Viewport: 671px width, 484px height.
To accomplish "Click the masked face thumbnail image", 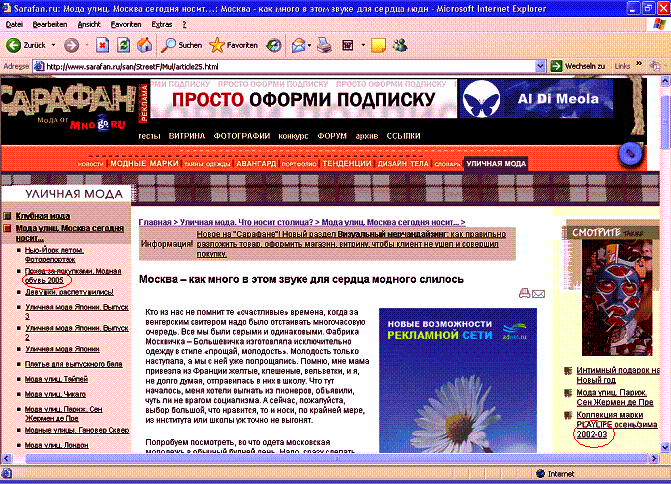I will click(617, 298).
